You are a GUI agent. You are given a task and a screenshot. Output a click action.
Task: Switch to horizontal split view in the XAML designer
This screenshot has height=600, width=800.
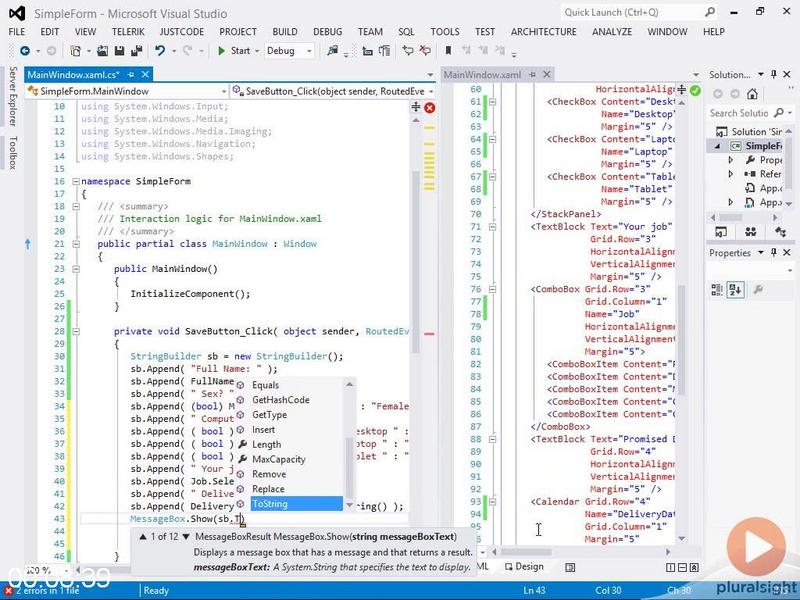coord(682,567)
